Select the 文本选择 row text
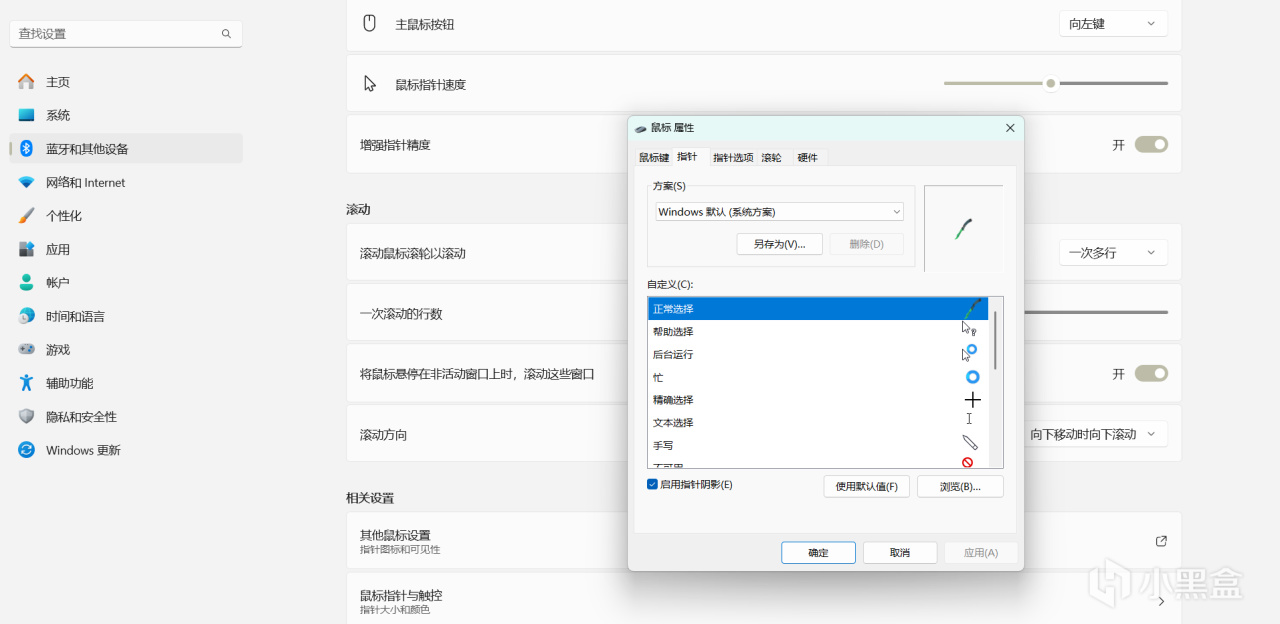Viewport: 1280px width, 624px height. [x=673, y=423]
